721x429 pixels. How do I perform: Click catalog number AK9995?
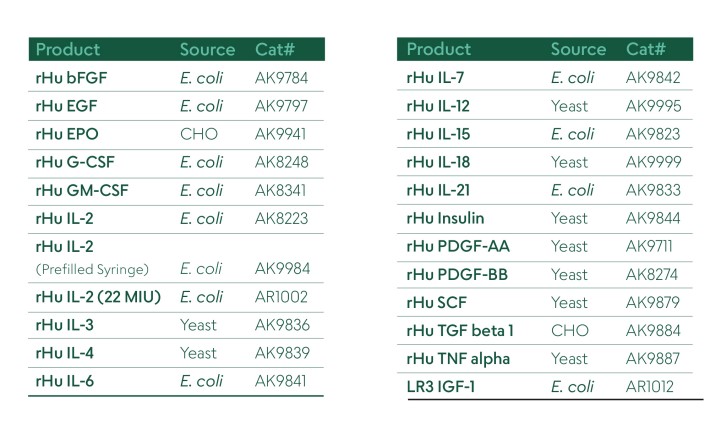click(653, 105)
